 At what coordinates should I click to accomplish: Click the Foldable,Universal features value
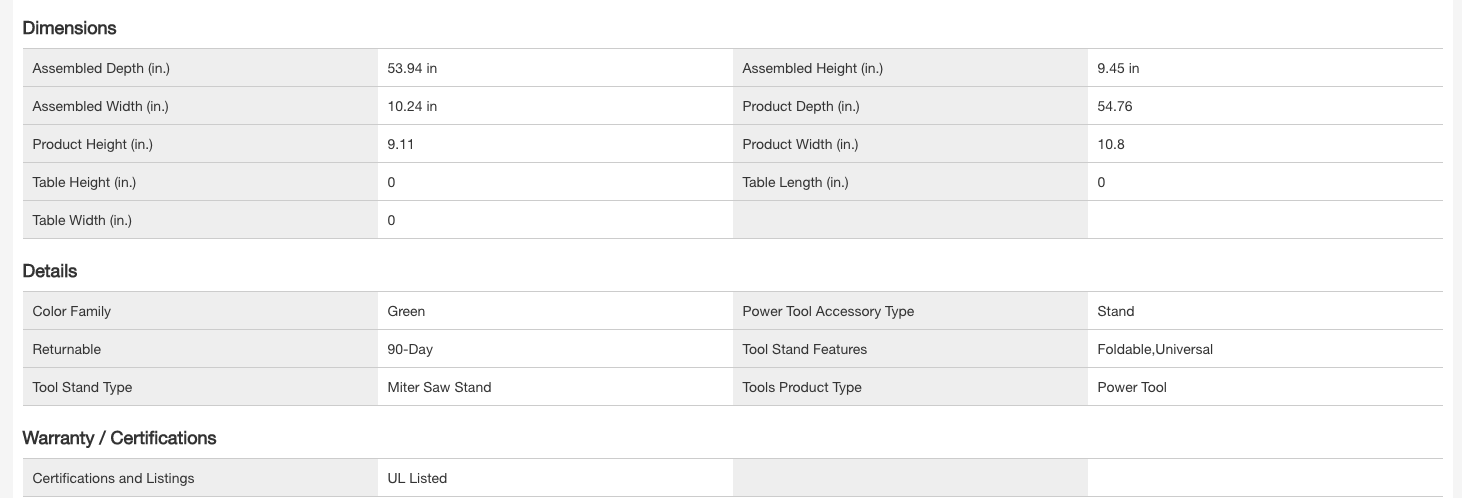pyautogui.click(x=1154, y=349)
